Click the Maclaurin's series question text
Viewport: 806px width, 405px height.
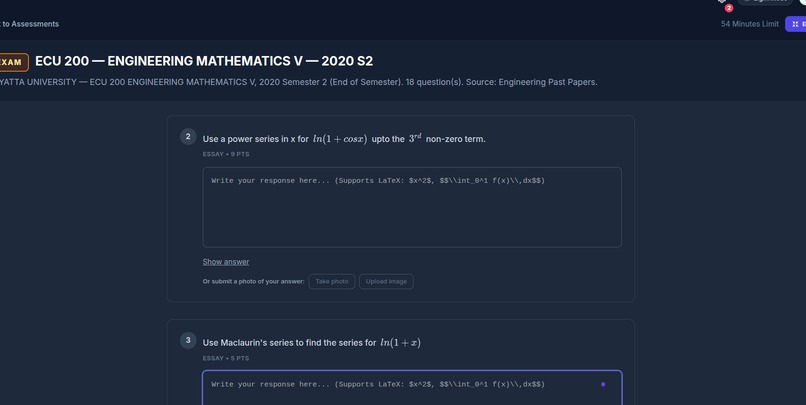click(x=312, y=343)
